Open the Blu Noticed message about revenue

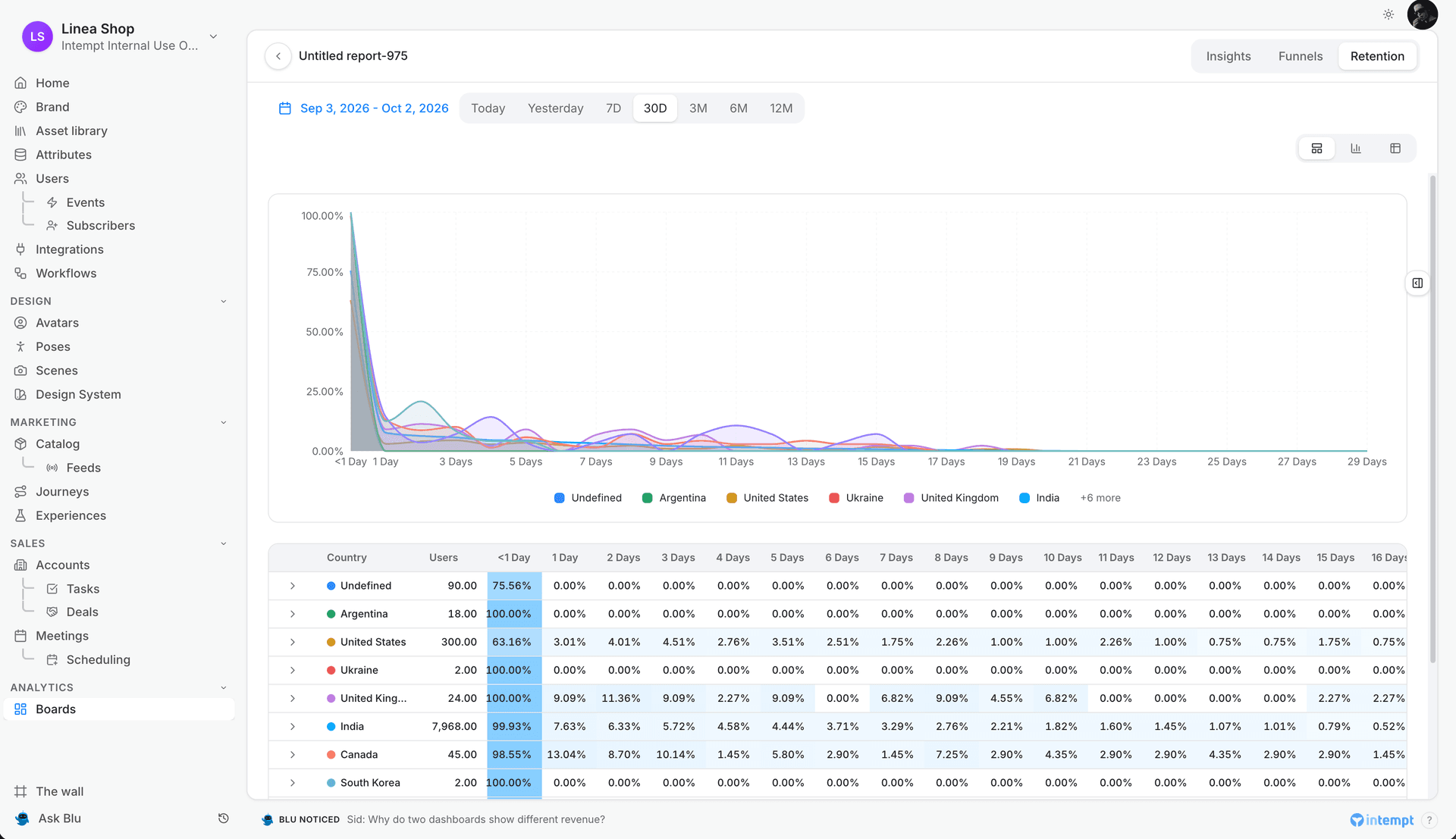coord(475,819)
